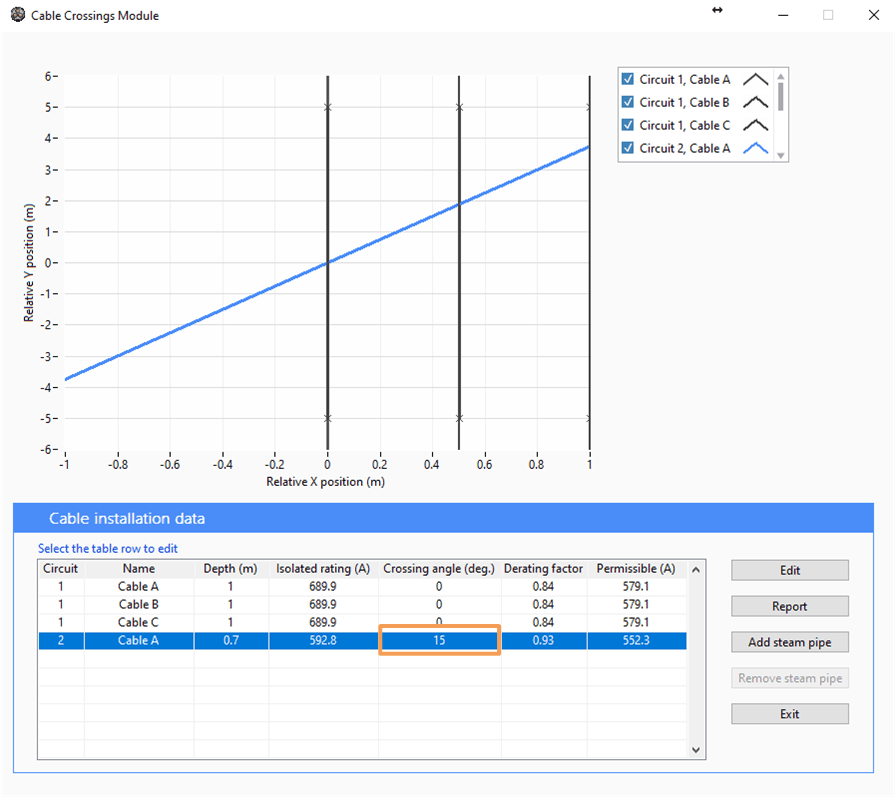Image resolution: width=896 pixels, height=798 pixels.
Task: Click the legend scrollbar down arrow
Action: tap(781, 157)
